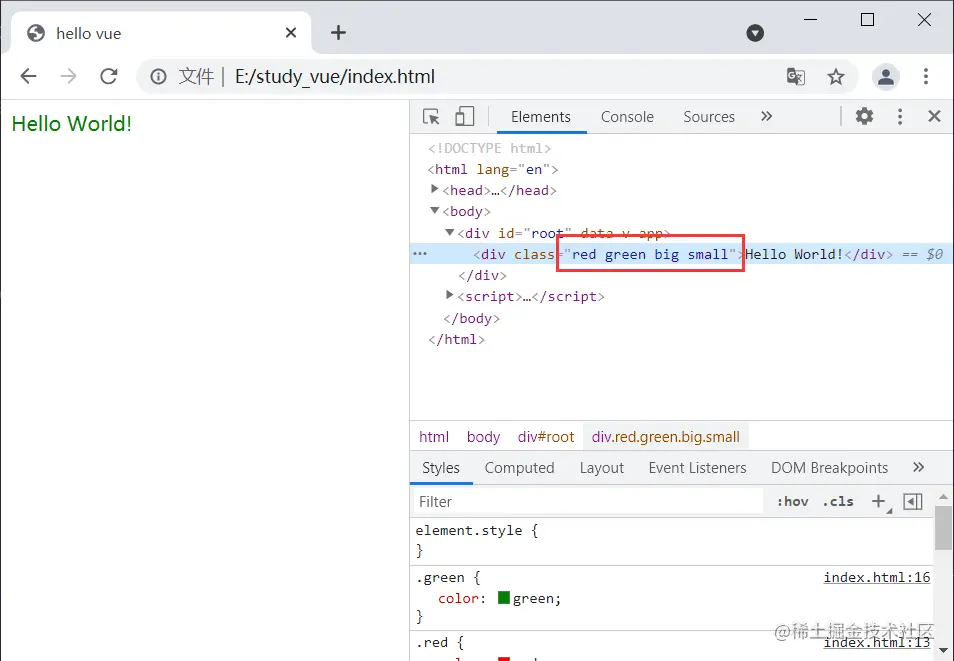Switch to the Console tab
Viewport: 954px width, 661px height.
click(x=627, y=117)
